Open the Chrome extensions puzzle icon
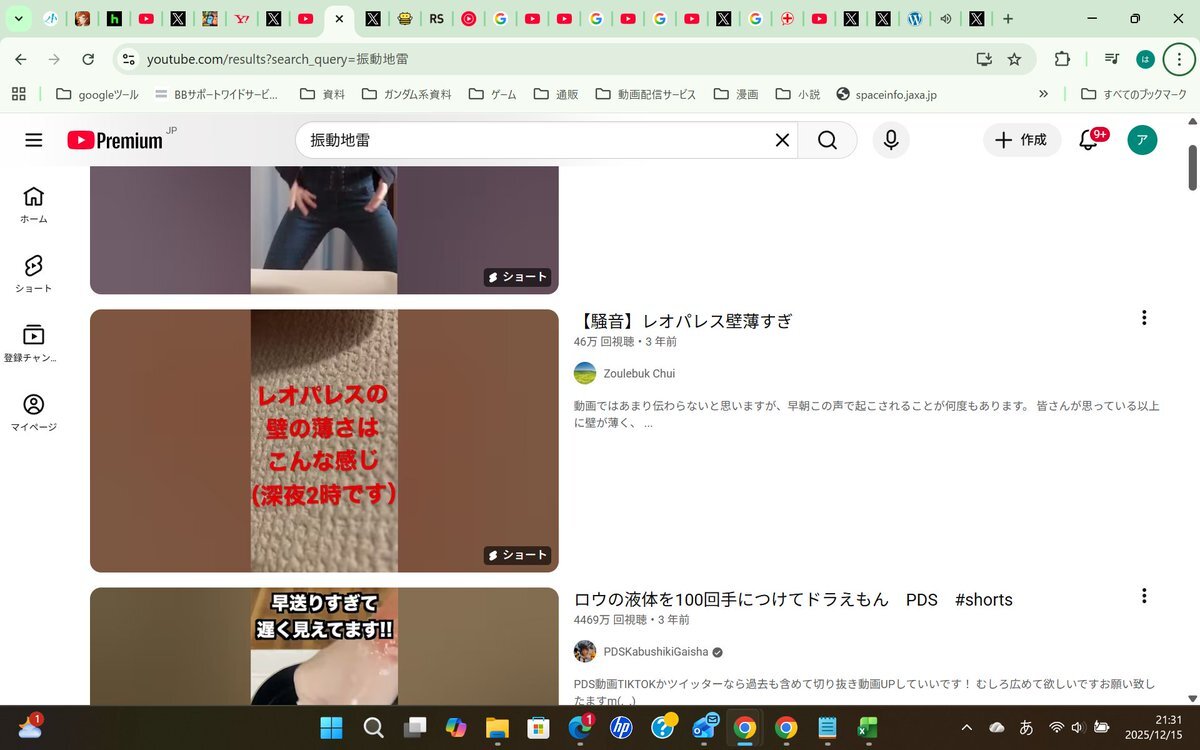The width and height of the screenshot is (1200, 750). [1062, 59]
